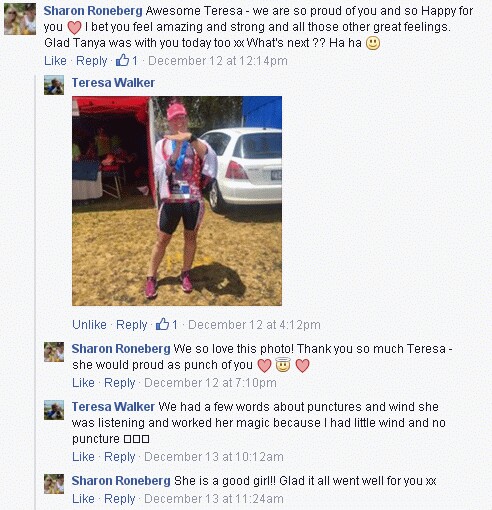Open the 'December 13 at 11:24am' timestamp

coord(214,499)
